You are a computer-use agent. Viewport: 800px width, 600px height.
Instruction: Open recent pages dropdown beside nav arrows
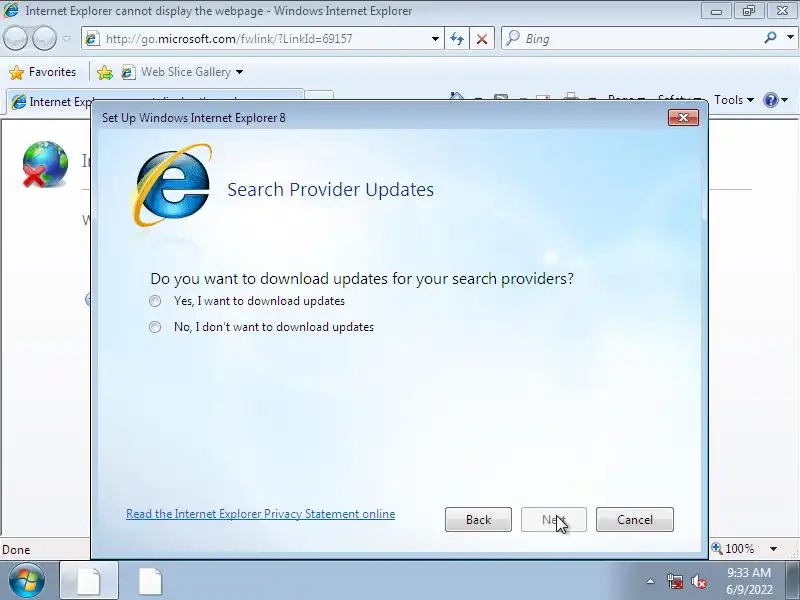(x=66, y=39)
